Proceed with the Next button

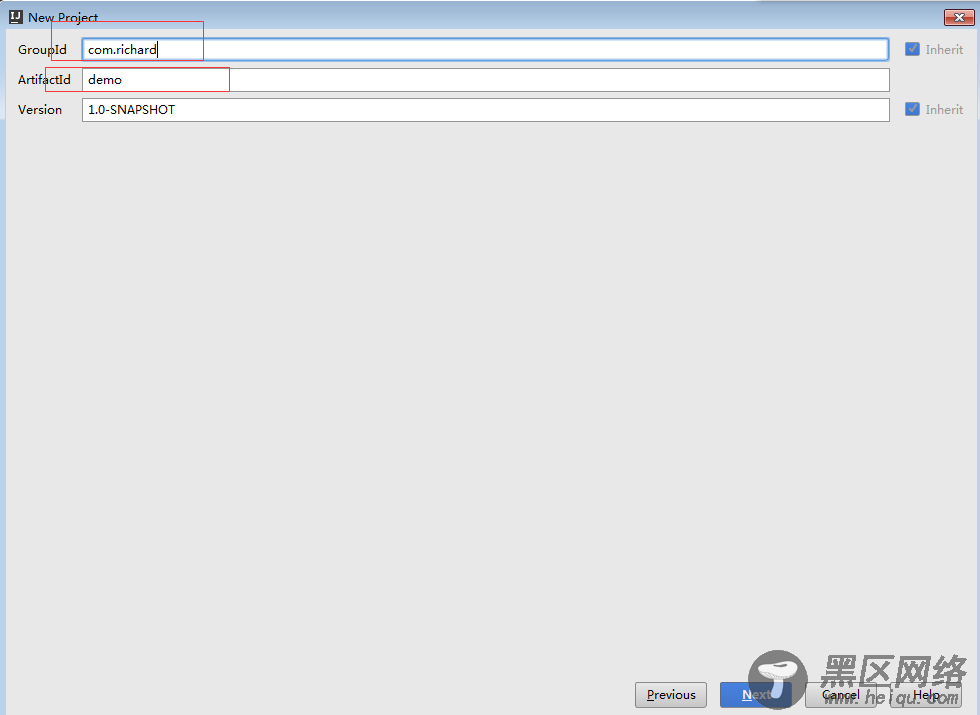tap(756, 694)
